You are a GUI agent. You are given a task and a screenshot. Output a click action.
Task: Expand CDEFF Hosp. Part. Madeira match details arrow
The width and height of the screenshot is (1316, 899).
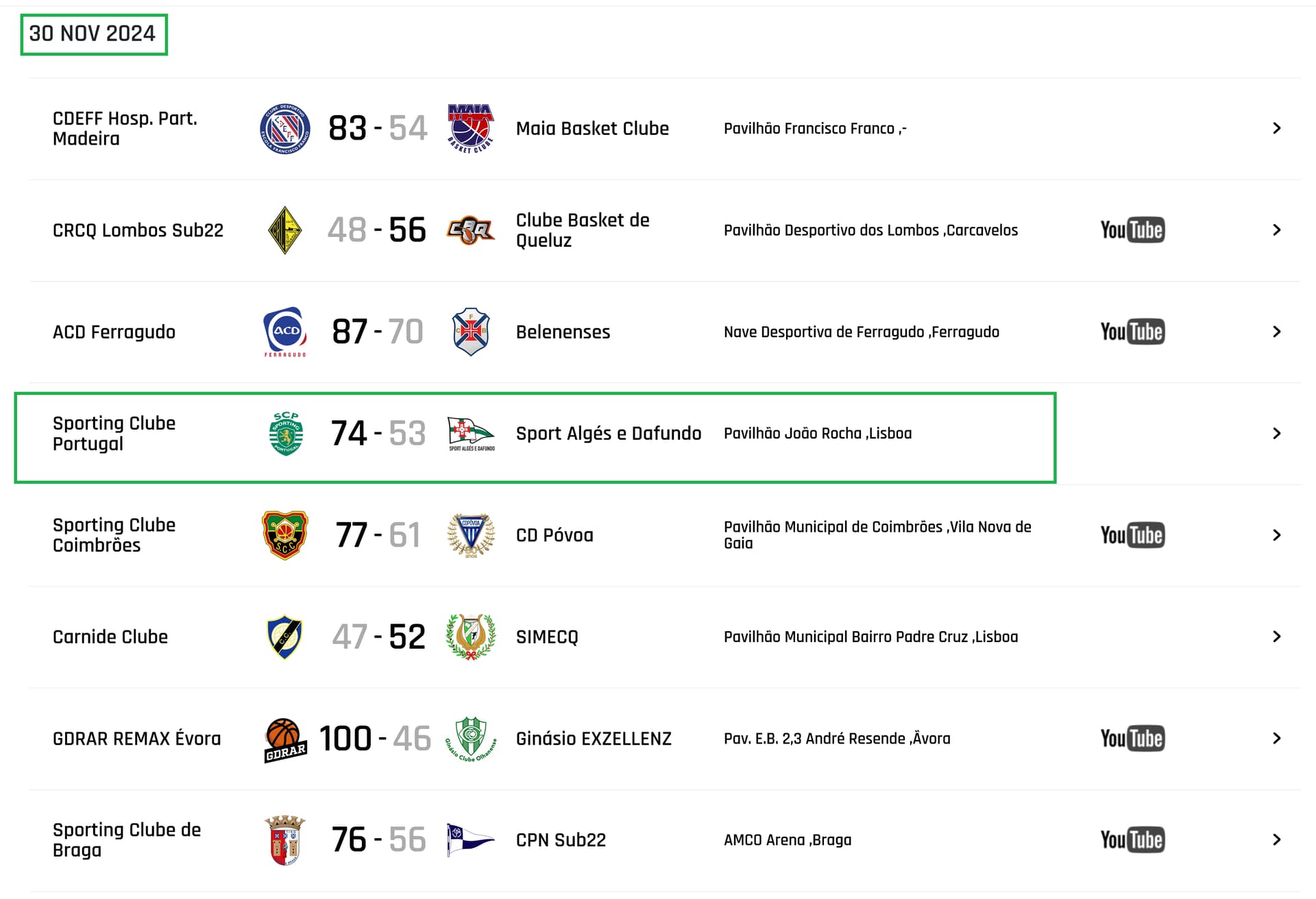pos(1276,128)
